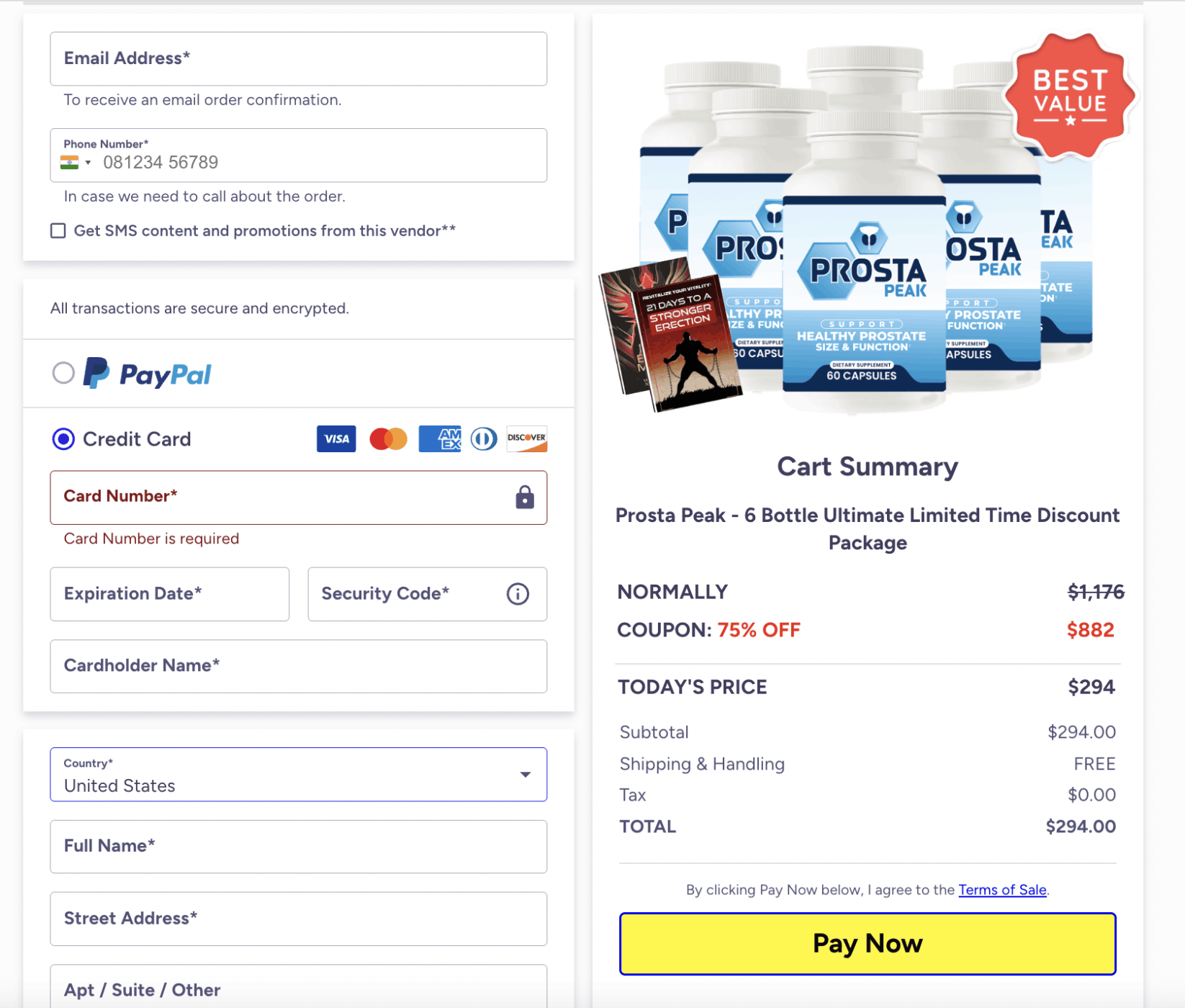The height and width of the screenshot is (1008, 1185).
Task: Select the PayPal radio button
Action: [x=63, y=373]
